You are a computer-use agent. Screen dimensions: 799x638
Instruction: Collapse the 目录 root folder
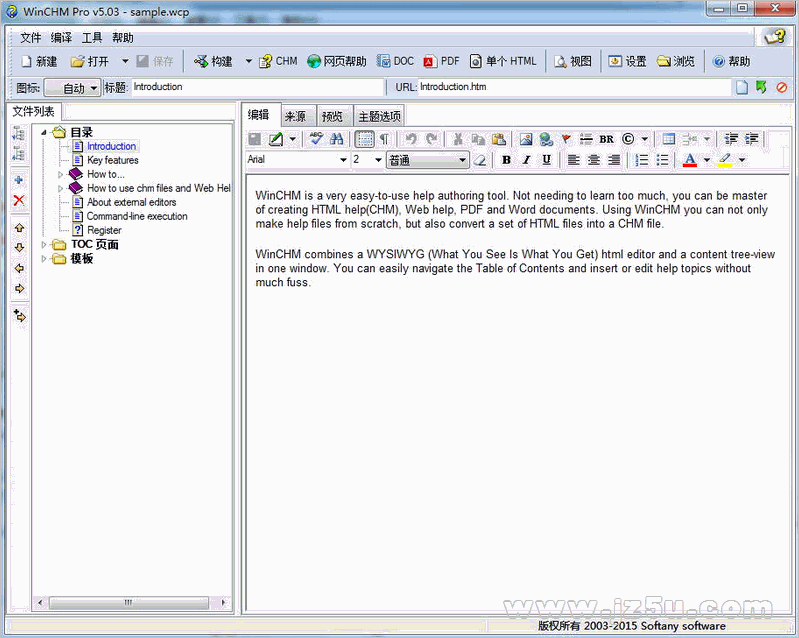click(x=44, y=132)
